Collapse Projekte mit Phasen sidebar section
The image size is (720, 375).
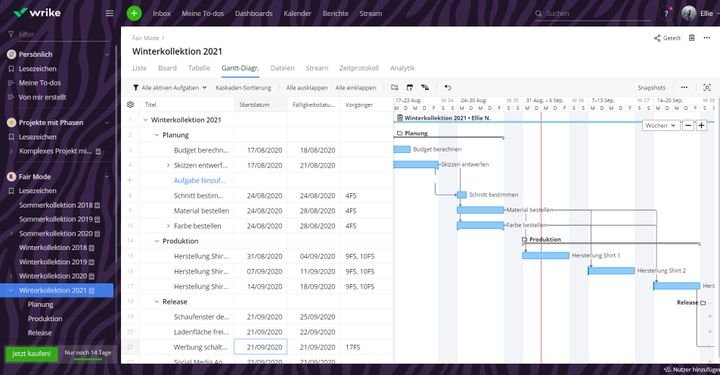coord(107,123)
